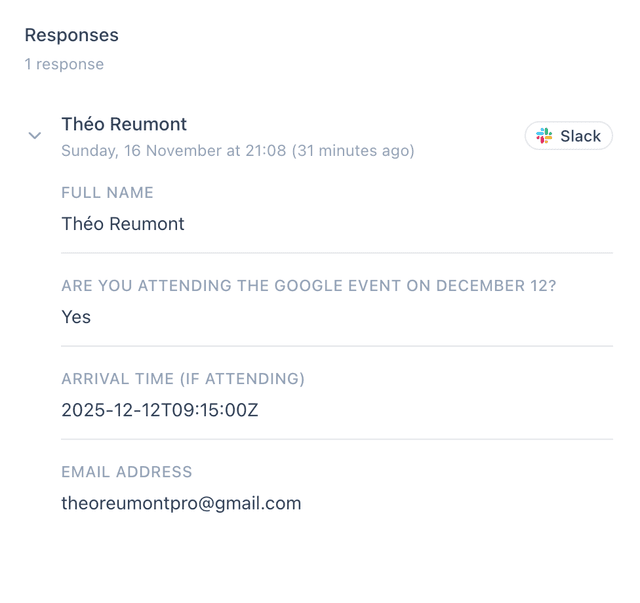Click the divider below the full name answer
Screen dimensions: 640x603
click(337, 253)
